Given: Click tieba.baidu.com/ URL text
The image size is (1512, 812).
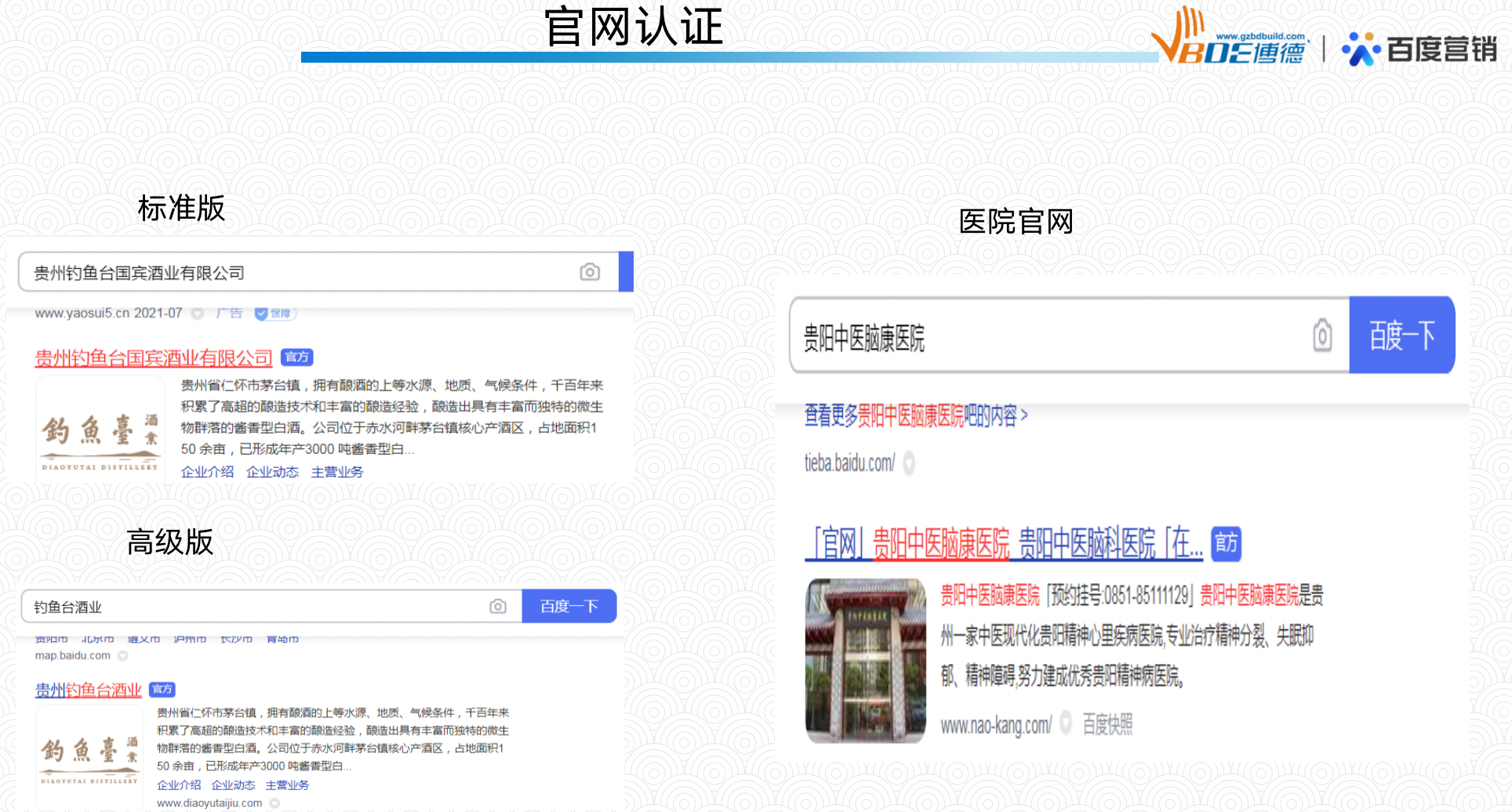Looking at the screenshot, I should (x=849, y=463).
